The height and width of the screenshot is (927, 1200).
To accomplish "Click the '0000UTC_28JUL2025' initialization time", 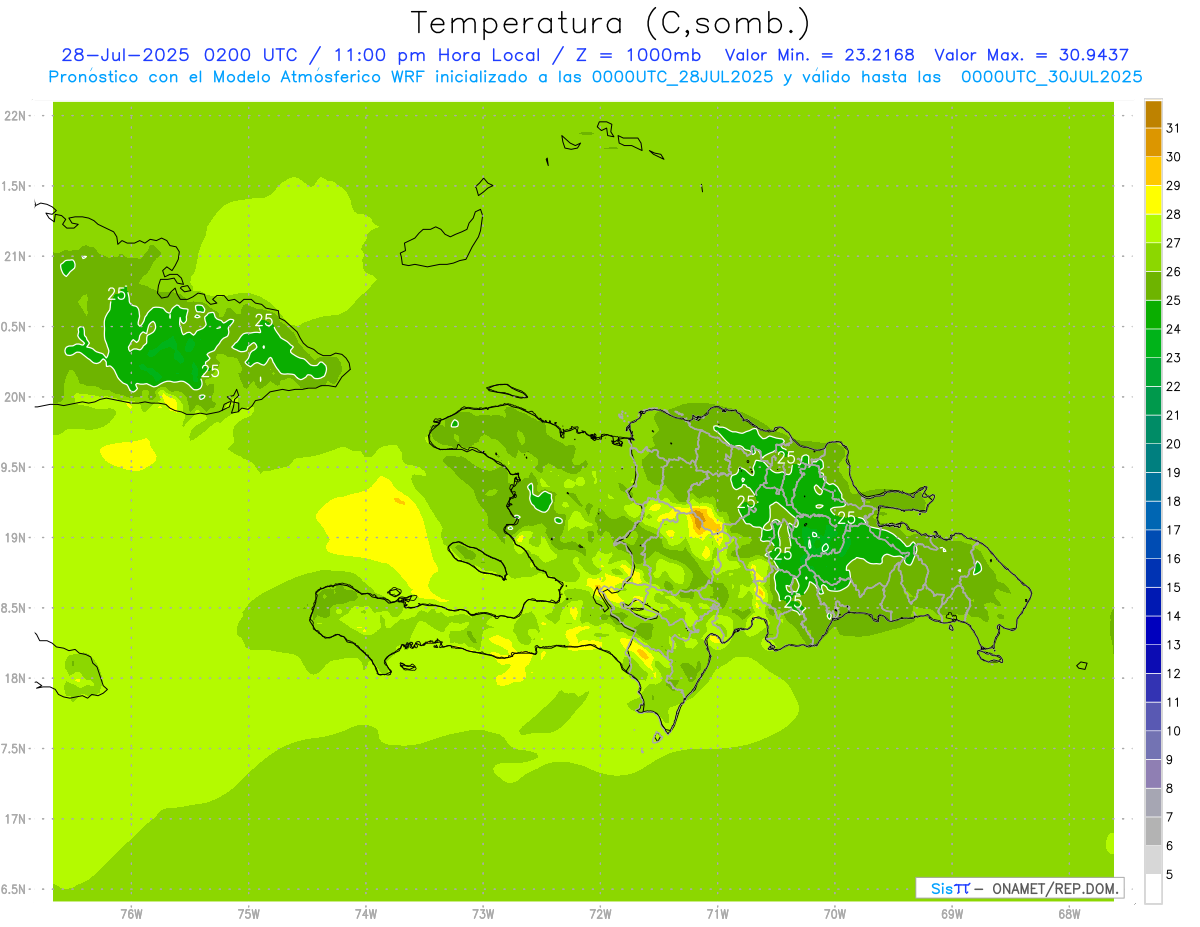I will point(682,77).
